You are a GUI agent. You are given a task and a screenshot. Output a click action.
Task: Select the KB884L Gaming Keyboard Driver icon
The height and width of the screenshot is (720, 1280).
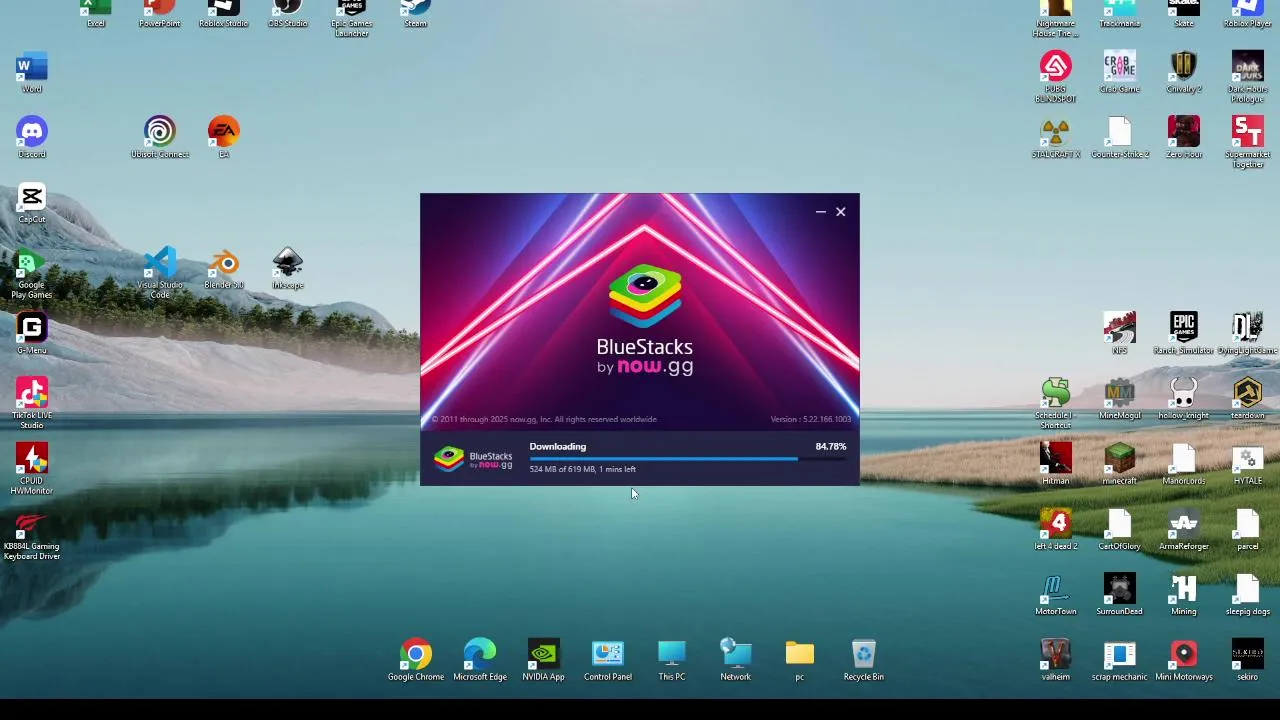pyautogui.click(x=32, y=535)
